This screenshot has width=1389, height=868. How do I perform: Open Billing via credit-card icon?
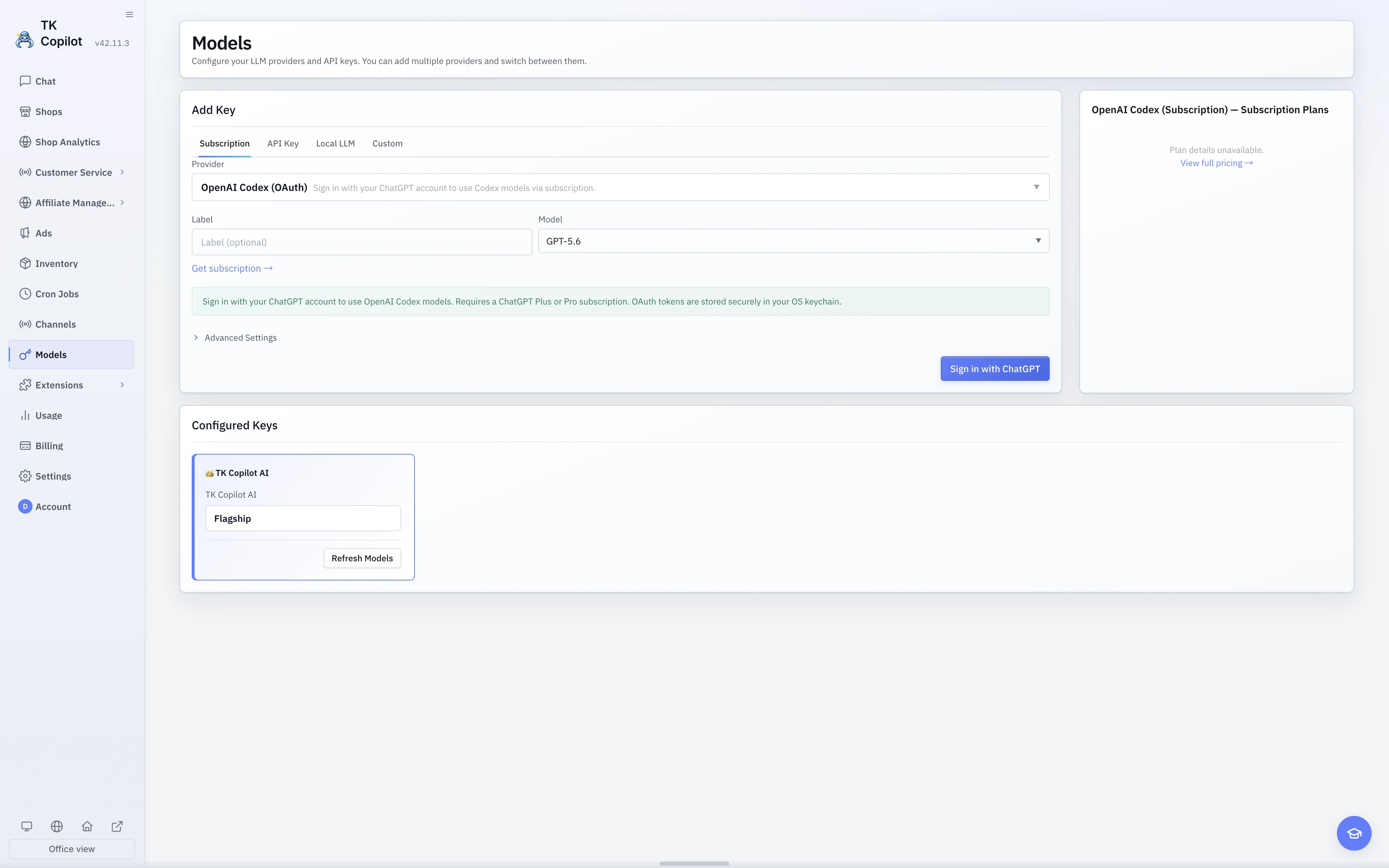pos(25,446)
